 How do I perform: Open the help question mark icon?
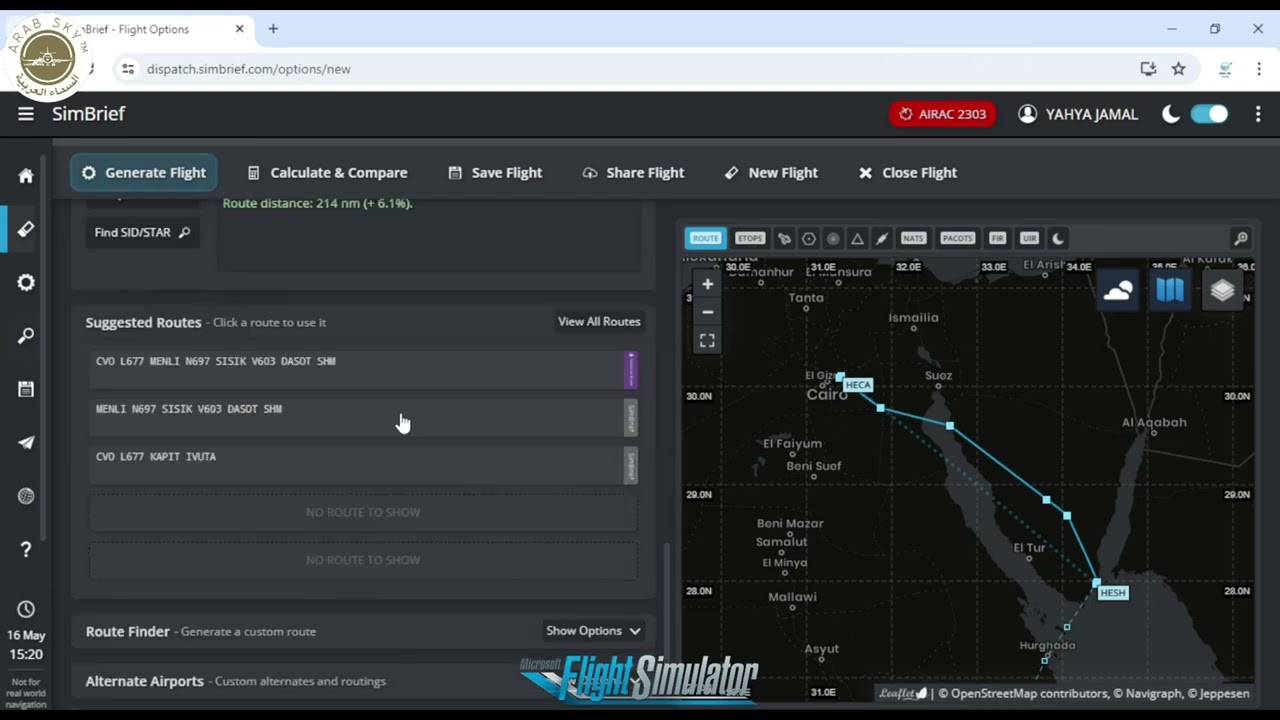coord(26,549)
